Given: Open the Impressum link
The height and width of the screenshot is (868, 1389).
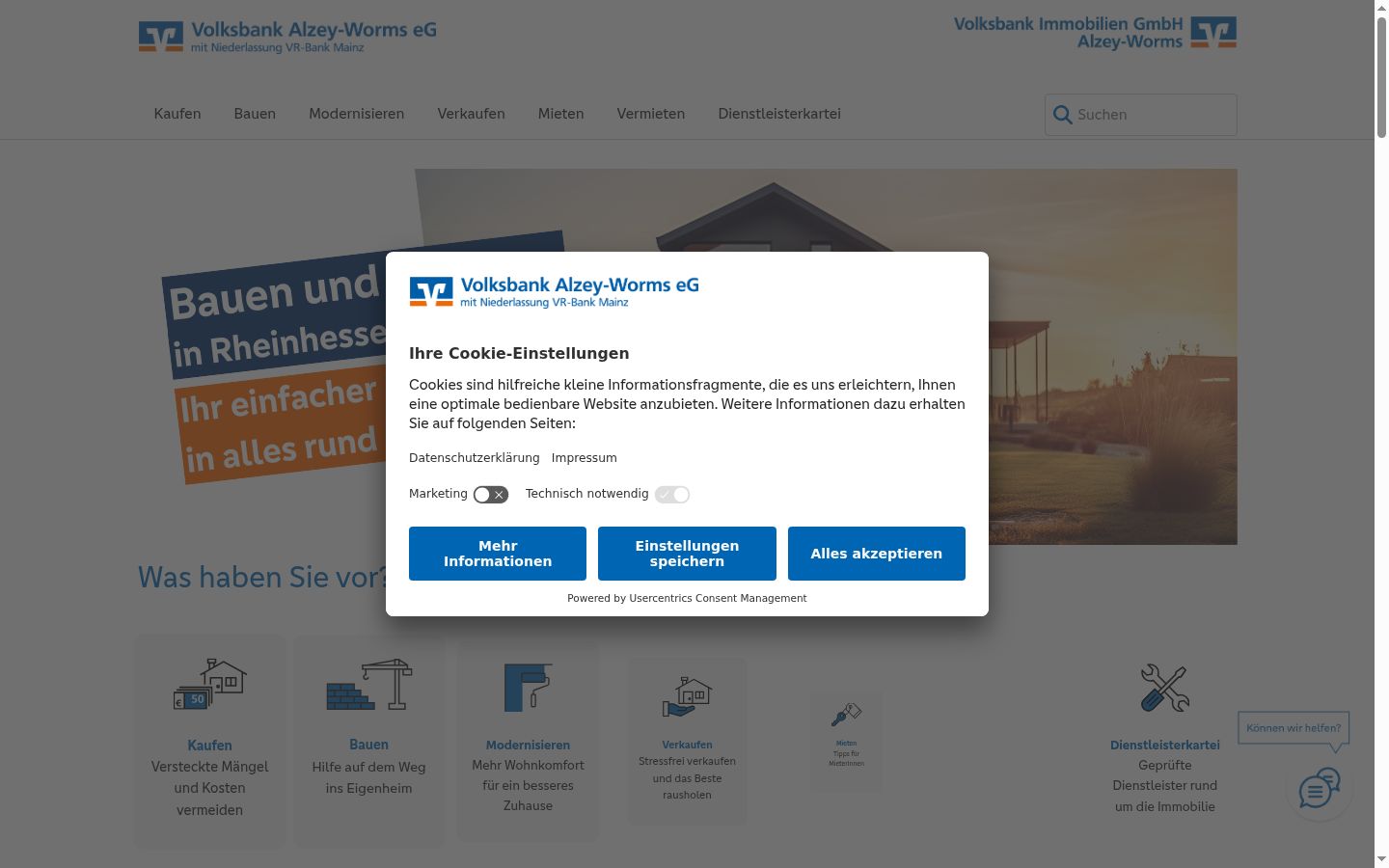Looking at the screenshot, I should click(585, 458).
